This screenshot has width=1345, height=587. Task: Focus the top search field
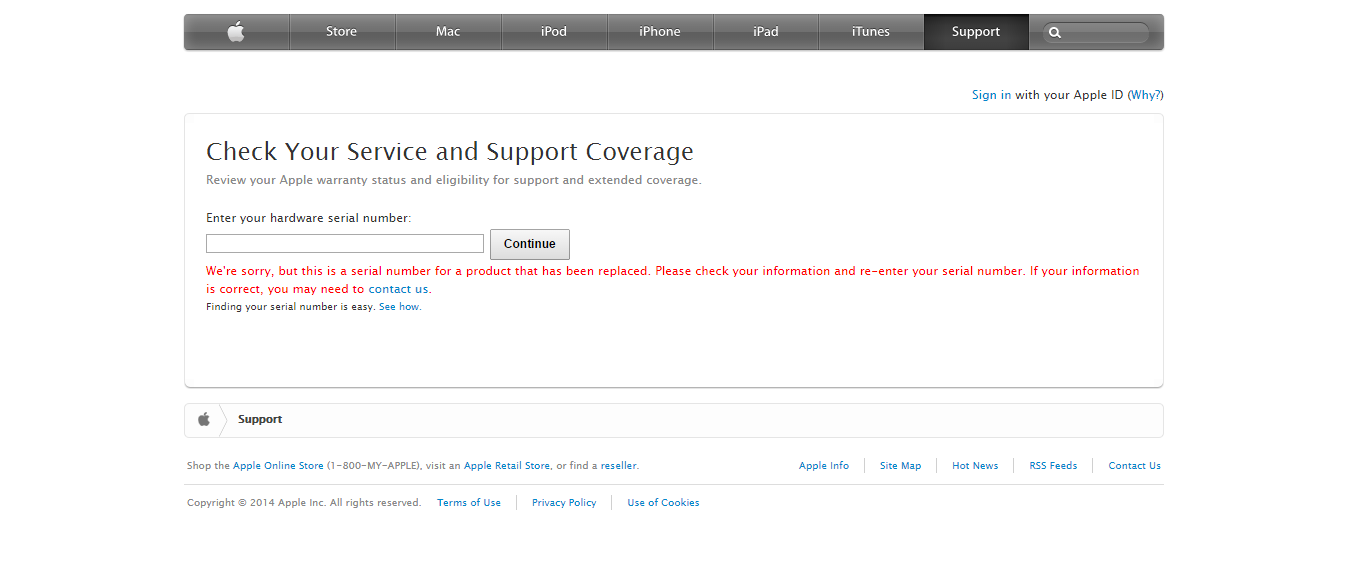point(1096,33)
